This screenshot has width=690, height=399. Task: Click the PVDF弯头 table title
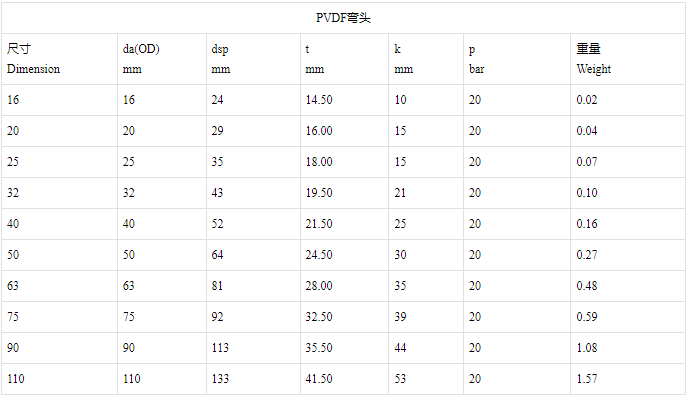pyautogui.click(x=343, y=18)
